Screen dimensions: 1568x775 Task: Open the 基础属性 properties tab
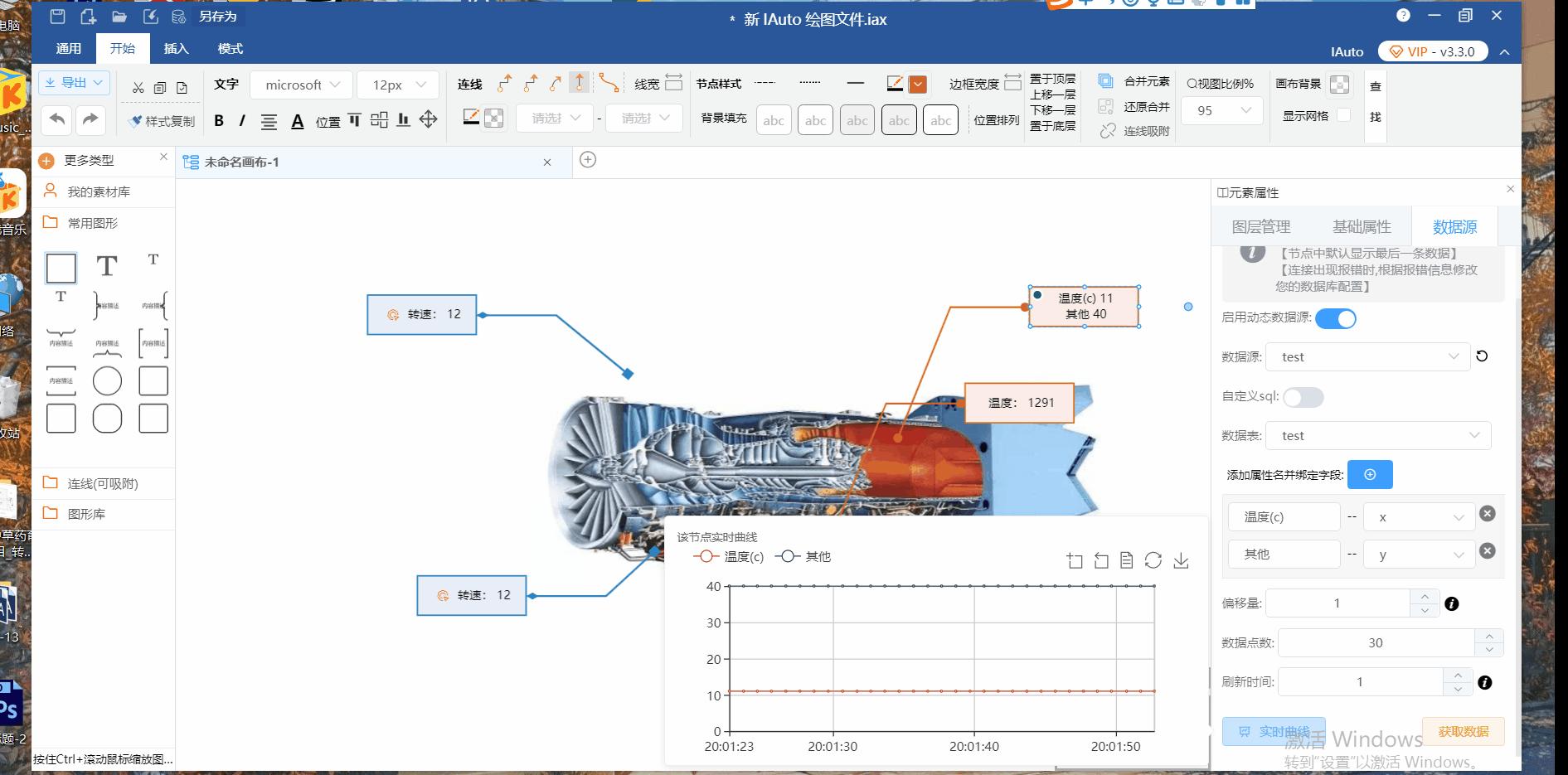1361,227
